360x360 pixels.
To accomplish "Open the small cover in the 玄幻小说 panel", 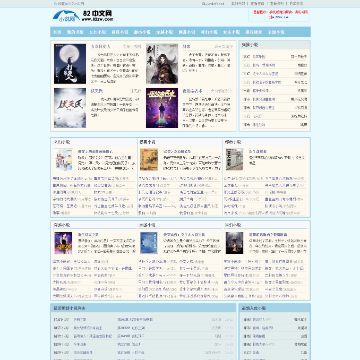I will click(63, 160).
